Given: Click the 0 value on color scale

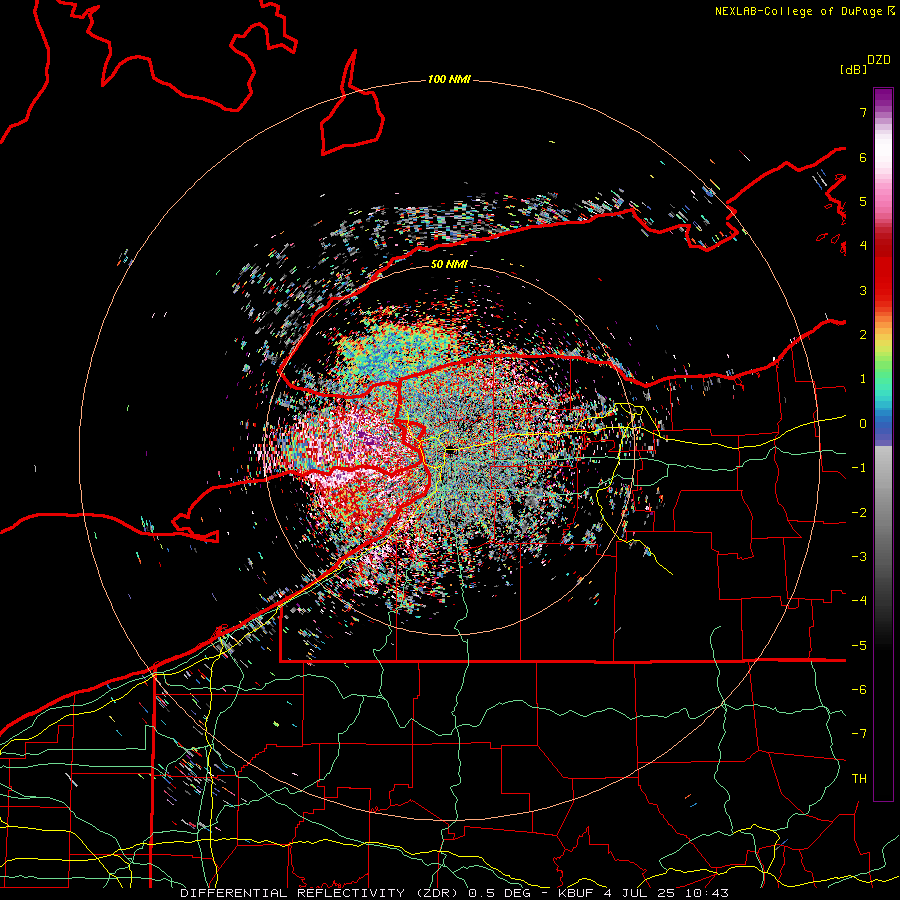Looking at the screenshot, I should pyautogui.click(x=863, y=424).
